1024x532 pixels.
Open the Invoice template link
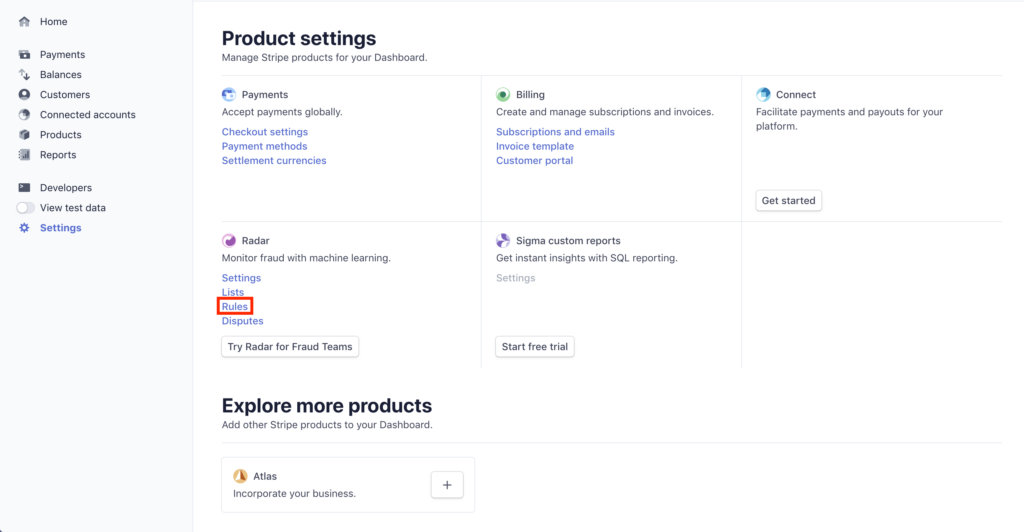tap(535, 146)
